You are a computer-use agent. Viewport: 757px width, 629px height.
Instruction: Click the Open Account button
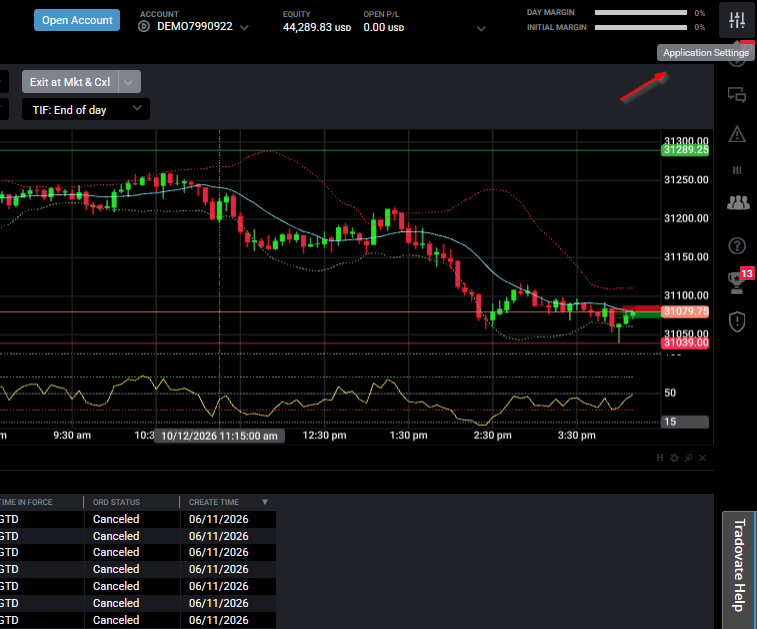[77, 20]
